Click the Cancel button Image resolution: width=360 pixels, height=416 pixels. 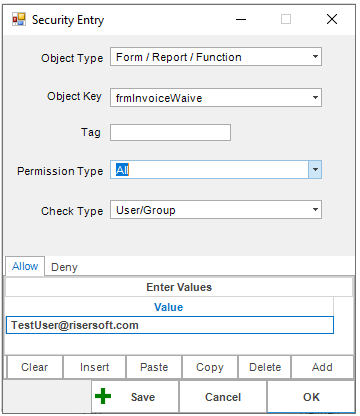(223, 397)
